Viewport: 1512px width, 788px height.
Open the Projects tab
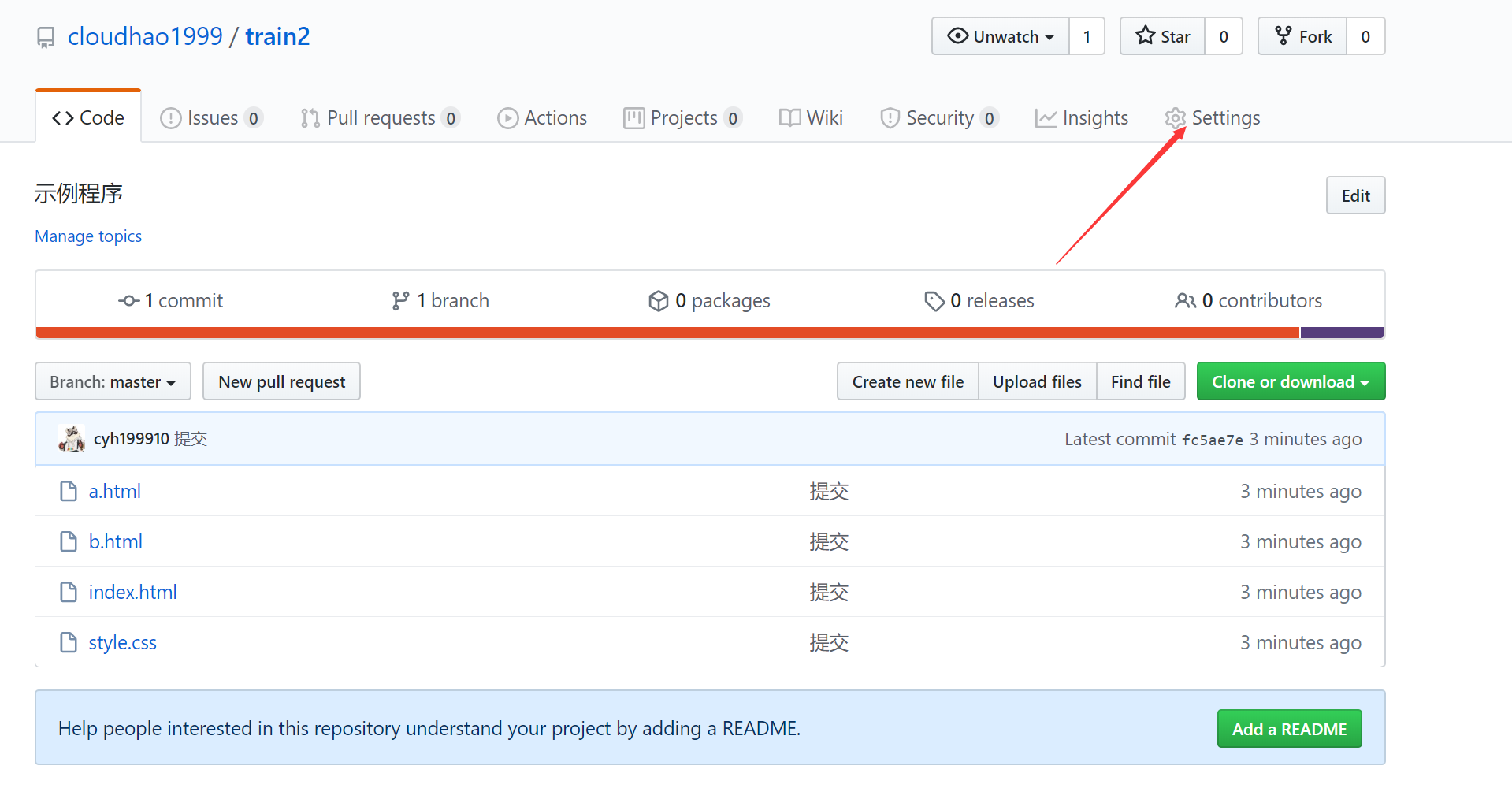click(682, 117)
